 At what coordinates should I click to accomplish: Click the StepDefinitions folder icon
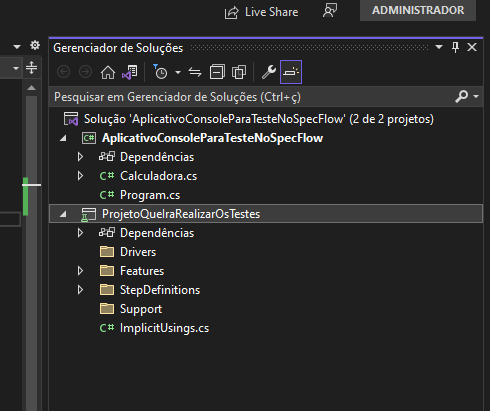pyautogui.click(x=107, y=290)
